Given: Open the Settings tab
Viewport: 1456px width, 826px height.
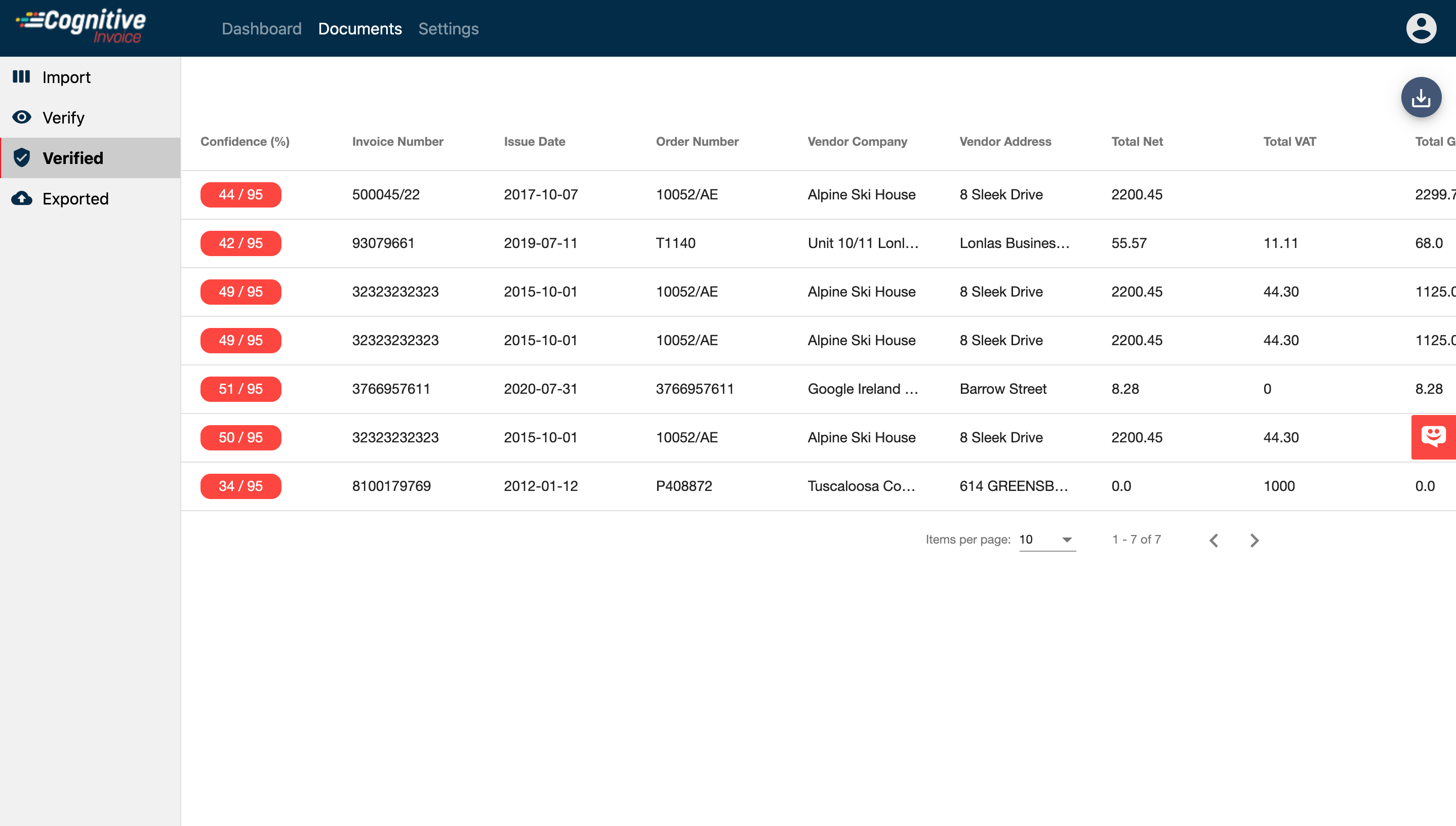Looking at the screenshot, I should (448, 29).
